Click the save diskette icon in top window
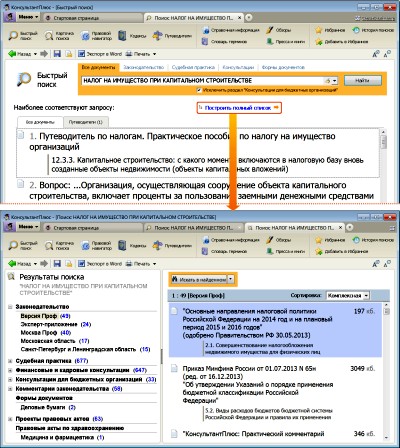This screenshot has height=448, width=400. [57, 54]
